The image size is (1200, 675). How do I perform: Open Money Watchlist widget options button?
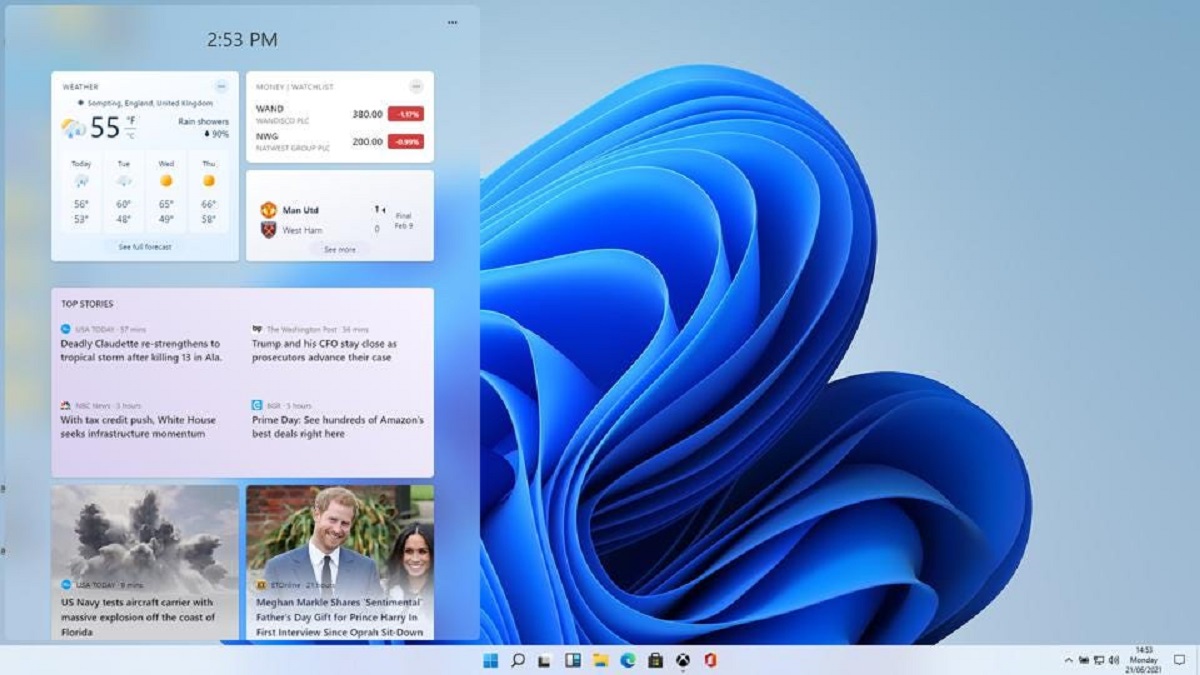pos(416,86)
